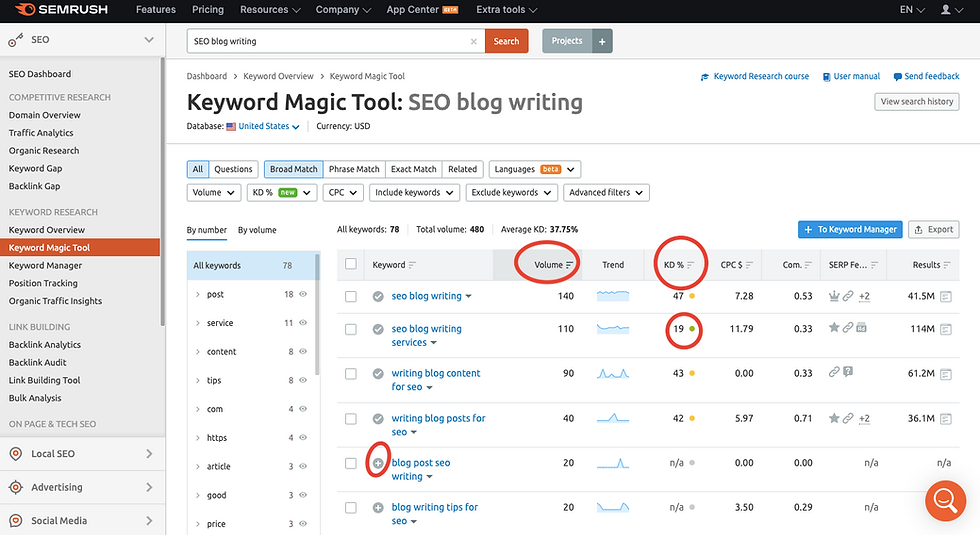Add 'blog post seo writing' via plus icon
Viewport: 980px width, 535px height.
378,463
